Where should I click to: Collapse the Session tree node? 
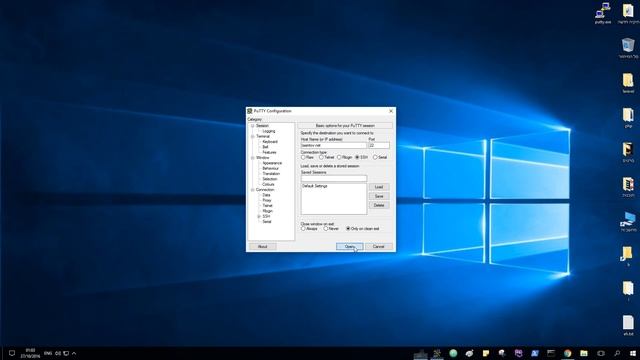[x=253, y=126]
